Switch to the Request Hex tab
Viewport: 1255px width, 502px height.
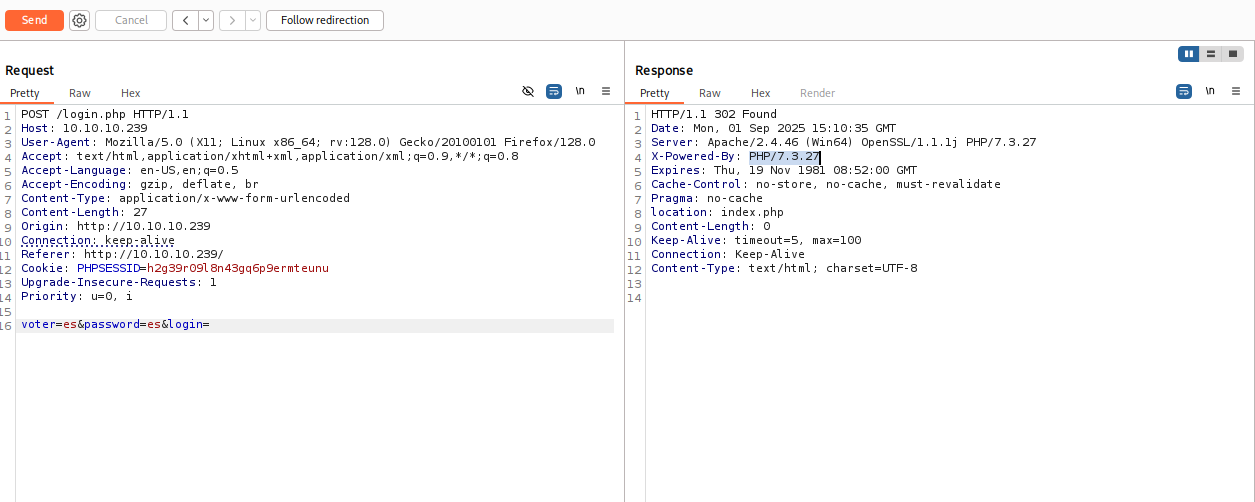pos(131,93)
